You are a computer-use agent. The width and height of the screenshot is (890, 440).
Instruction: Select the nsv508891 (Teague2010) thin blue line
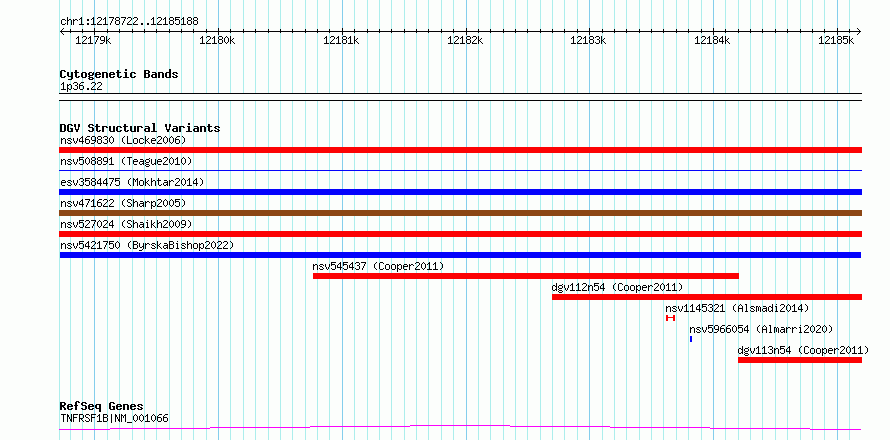tap(460, 170)
